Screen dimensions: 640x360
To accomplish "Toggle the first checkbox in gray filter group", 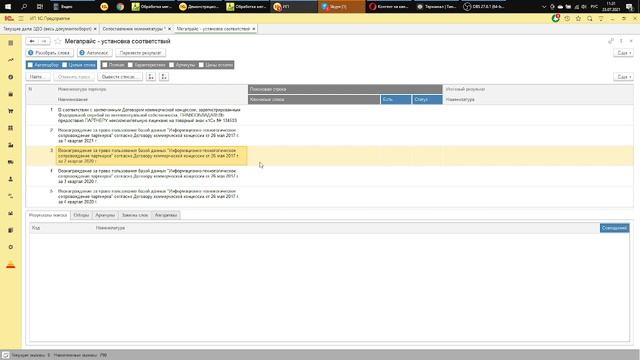I will (104, 65).
